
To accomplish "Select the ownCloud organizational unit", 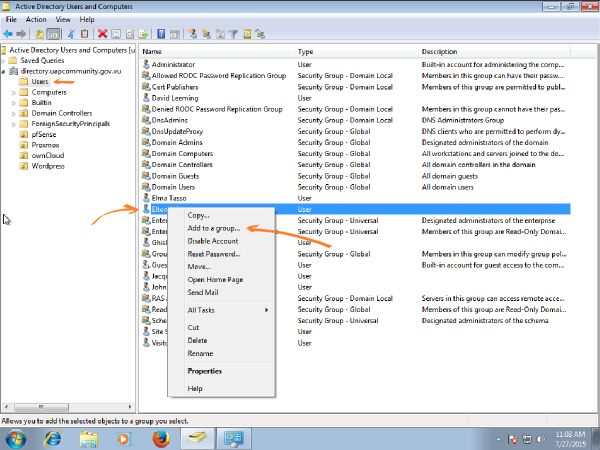I will (47, 155).
